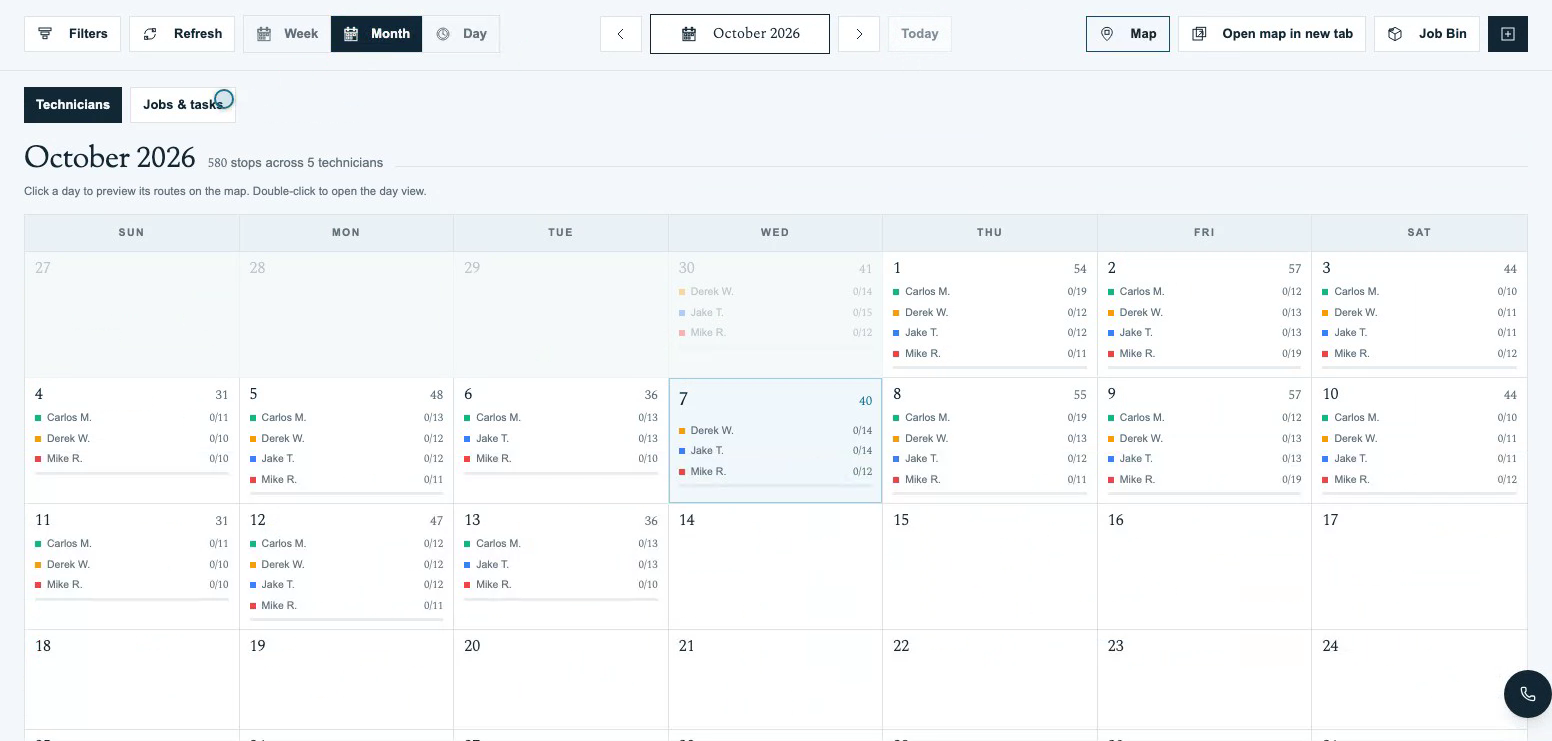
Task: Refresh the schedule data
Action: pos(182,33)
